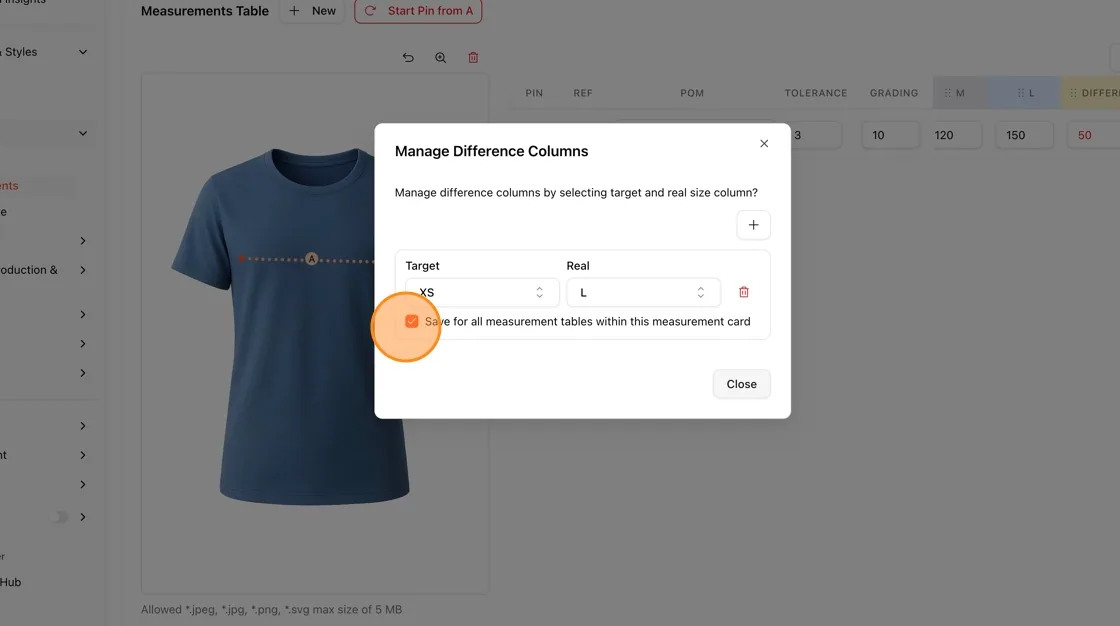The image size is (1120, 626).
Task: Click the zoom magnifier icon above the image
Action: tap(441, 58)
